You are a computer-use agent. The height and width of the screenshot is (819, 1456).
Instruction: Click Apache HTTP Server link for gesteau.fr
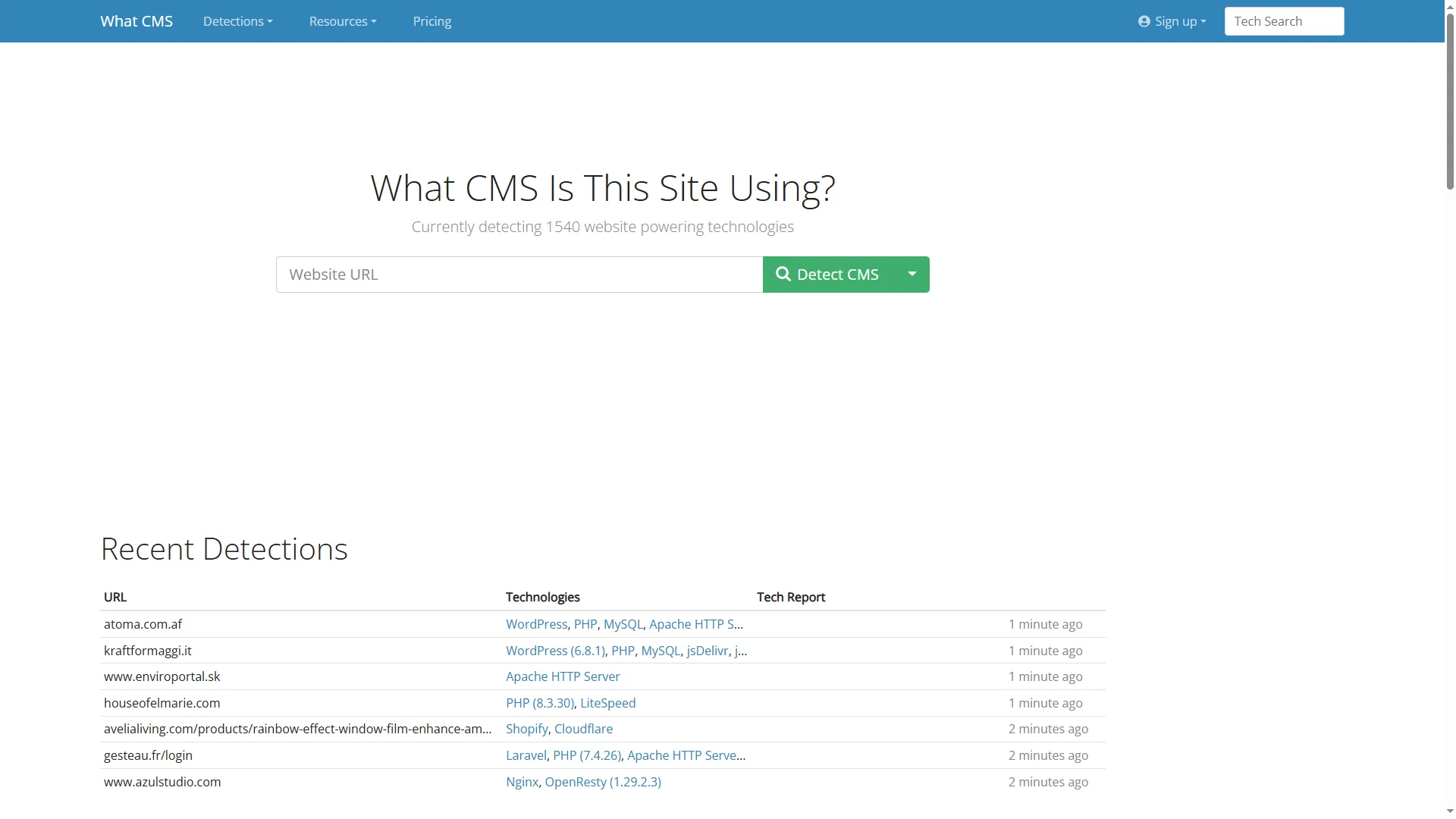(x=686, y=755)
